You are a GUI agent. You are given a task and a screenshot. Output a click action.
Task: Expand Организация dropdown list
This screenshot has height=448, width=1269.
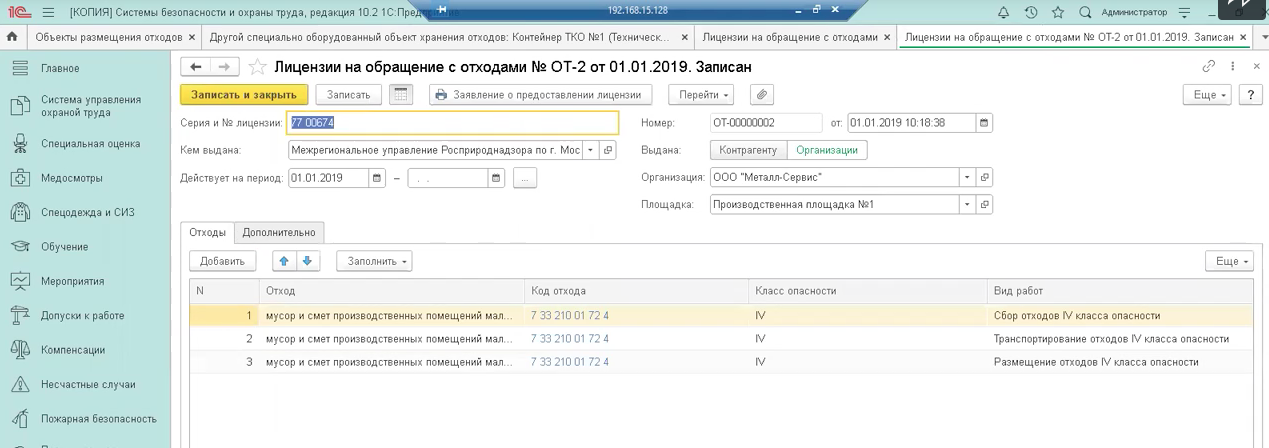pos(967,178)
